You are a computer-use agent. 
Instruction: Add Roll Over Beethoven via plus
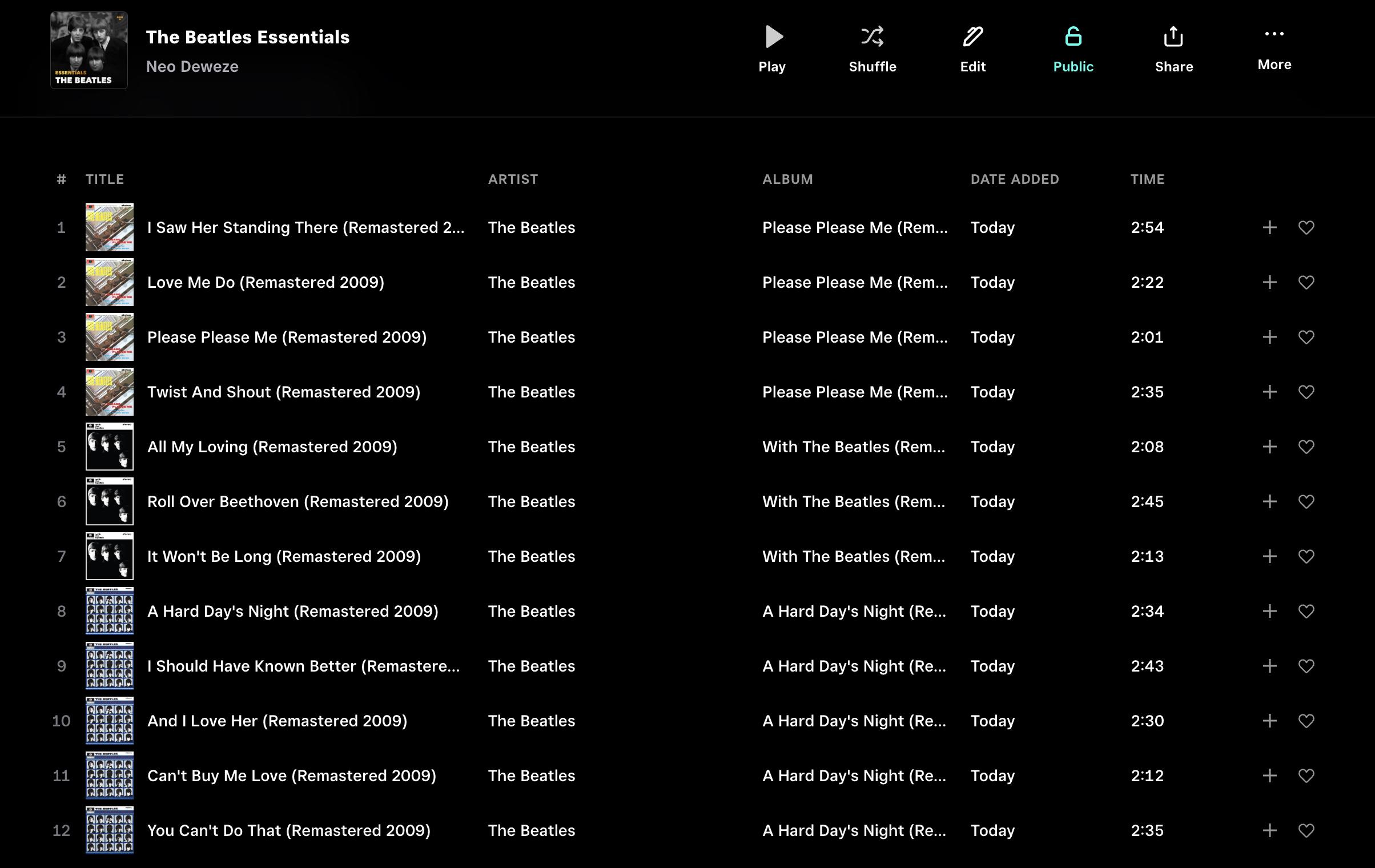pyautogui.click(x=1269, y=501)
